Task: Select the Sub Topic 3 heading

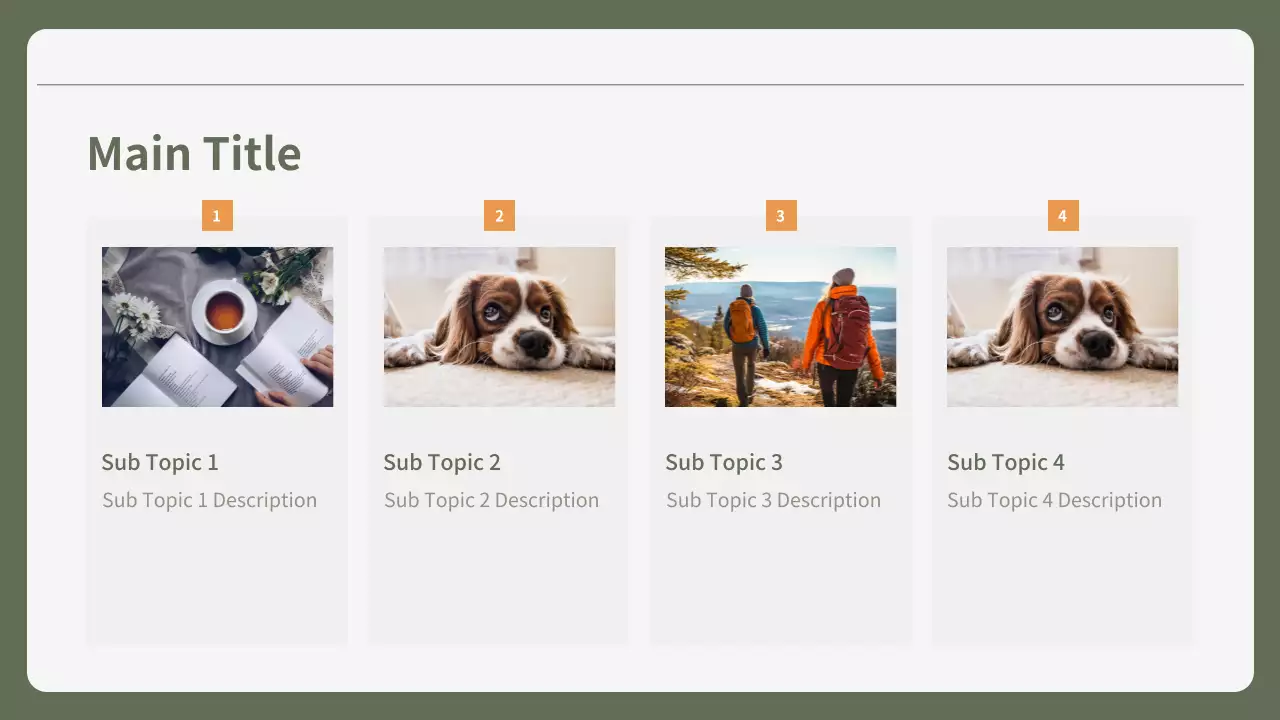Action: point(724,462)
